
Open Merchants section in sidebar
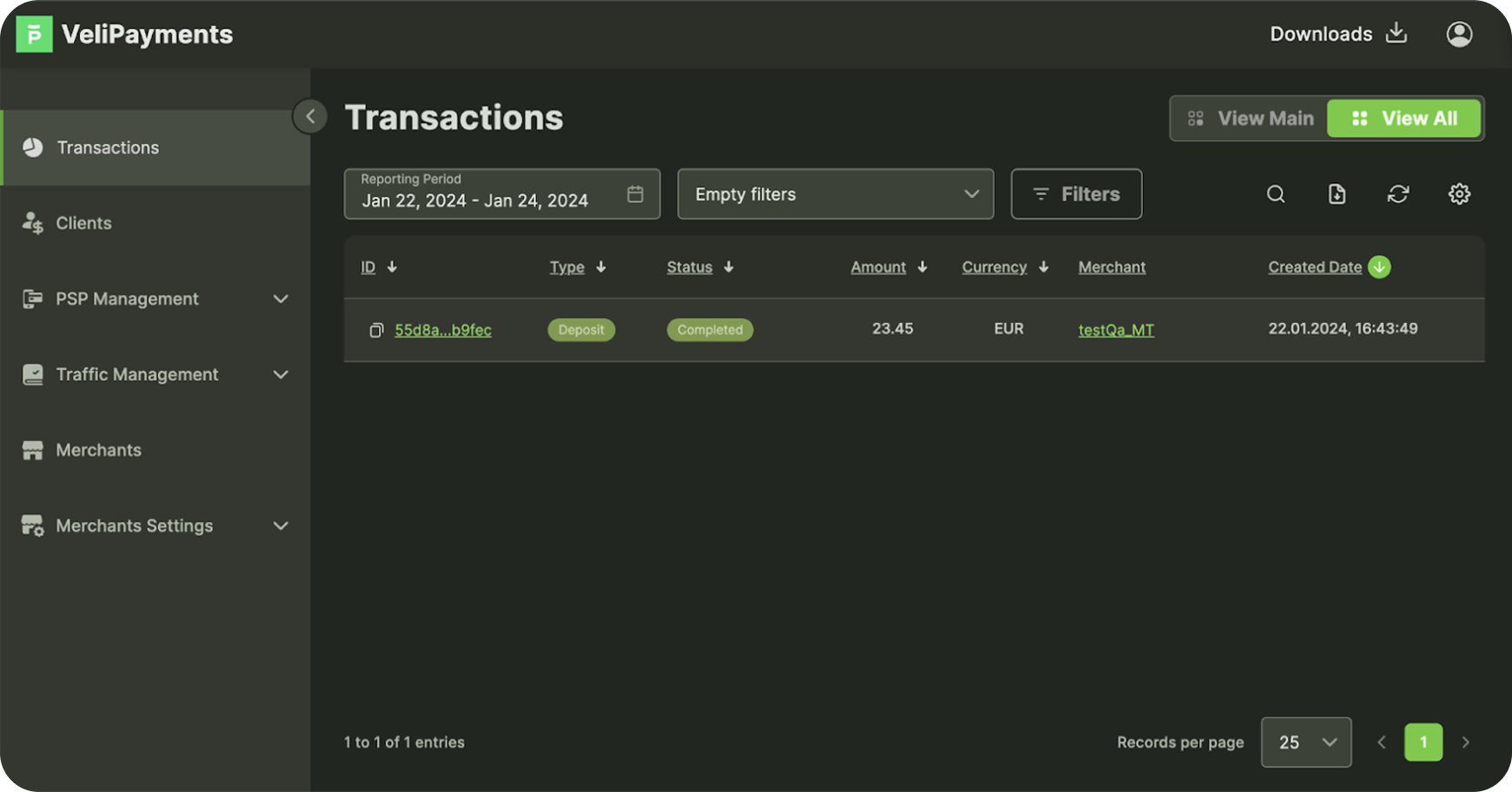point(98,450)
